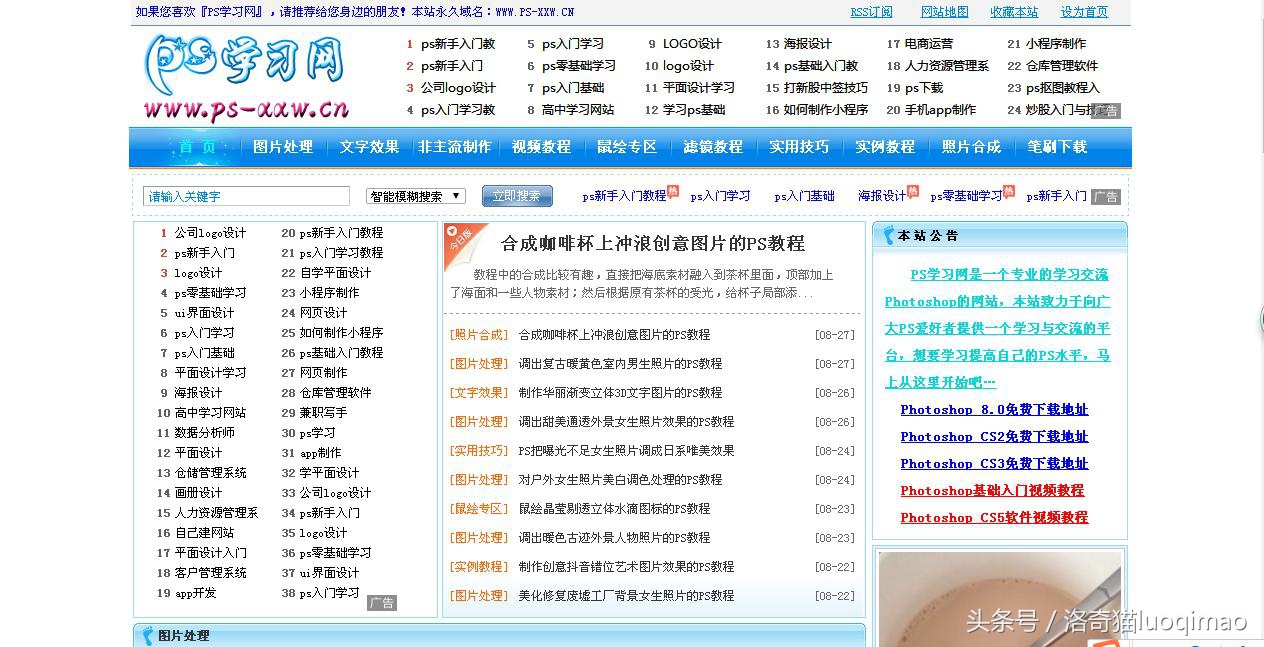1264x647 pixels.
Task: Open 笔刷下载 from the navigation bar
Action: [x=1056, y=147]
